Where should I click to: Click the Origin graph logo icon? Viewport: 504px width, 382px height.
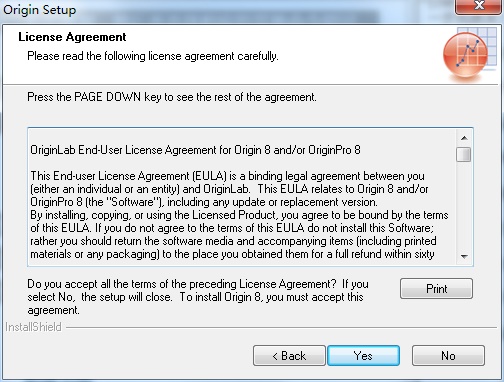(x=469, y=54)
